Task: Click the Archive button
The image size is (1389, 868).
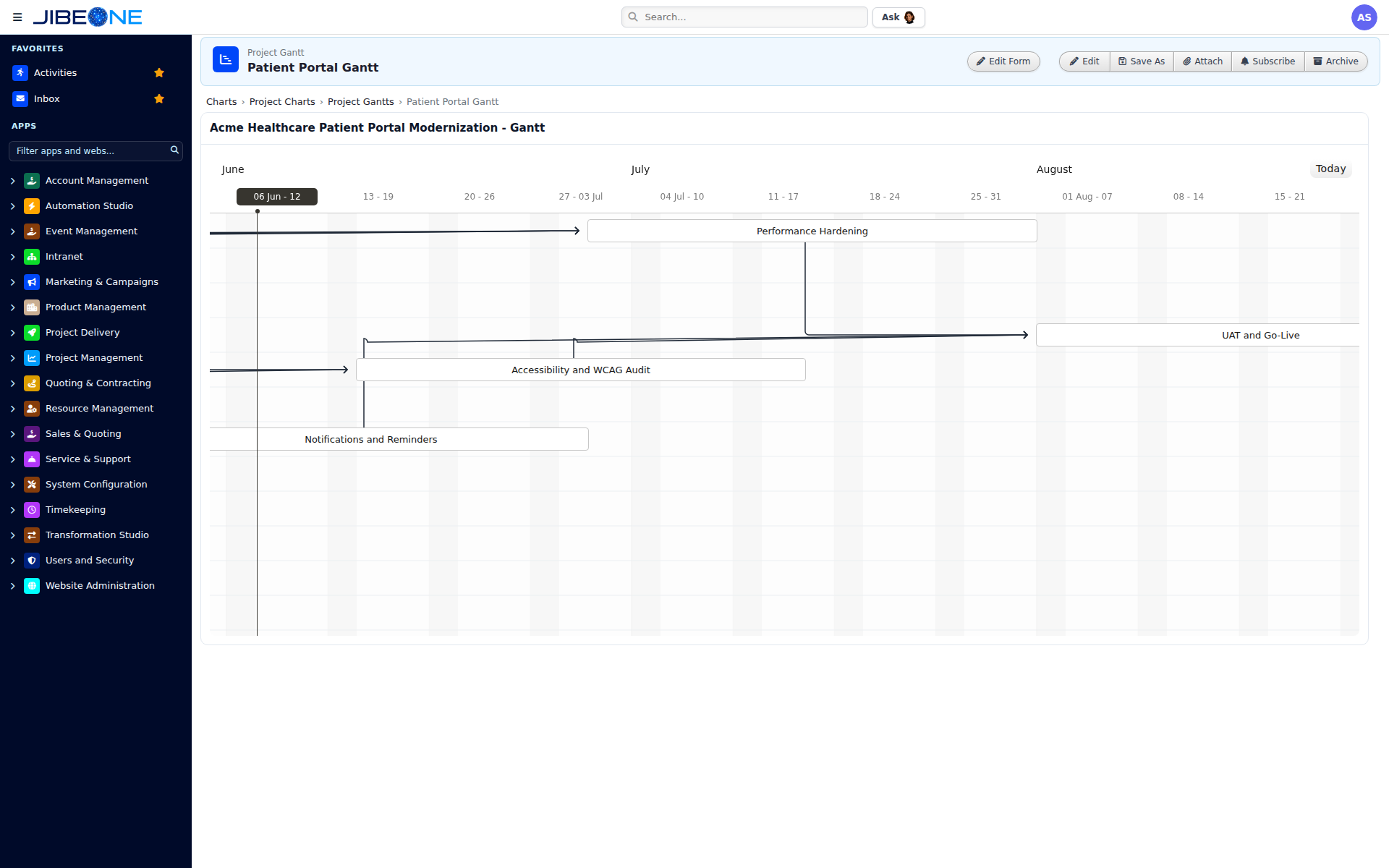Action: pyautogui.click(x=1335, y=61)
